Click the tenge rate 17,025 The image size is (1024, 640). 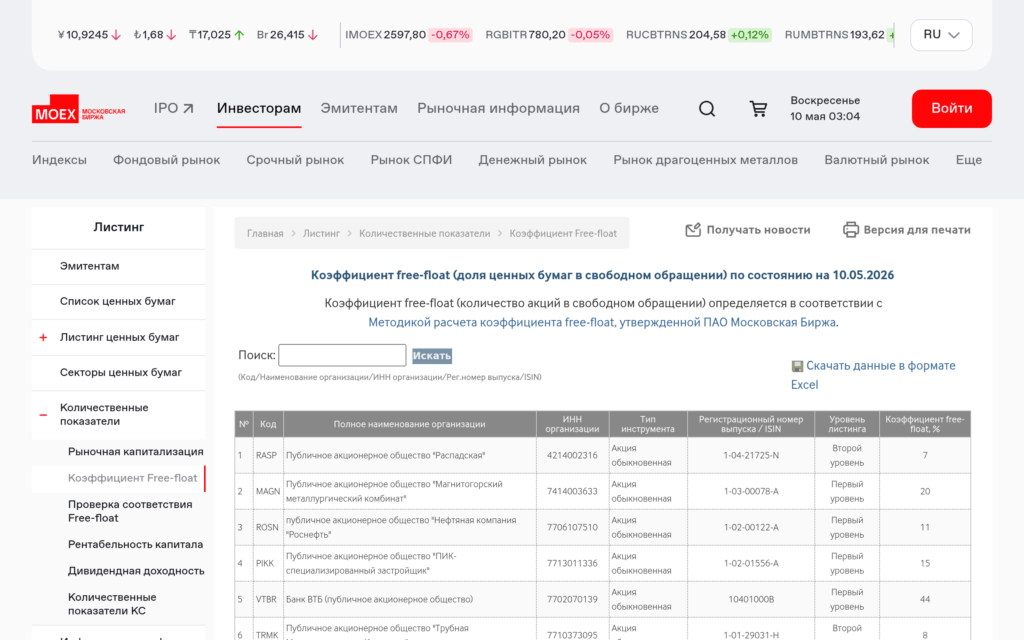tap(217, 35)
